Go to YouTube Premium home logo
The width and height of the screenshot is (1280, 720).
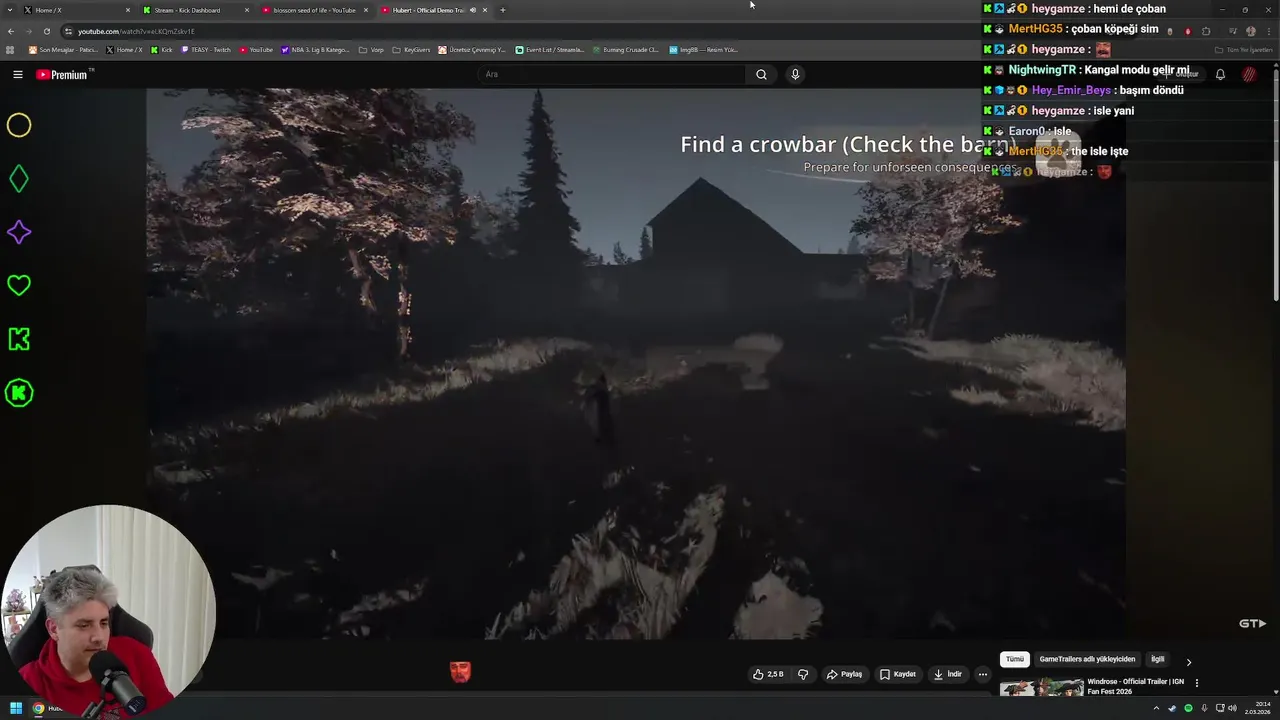(x=64, y=75)
